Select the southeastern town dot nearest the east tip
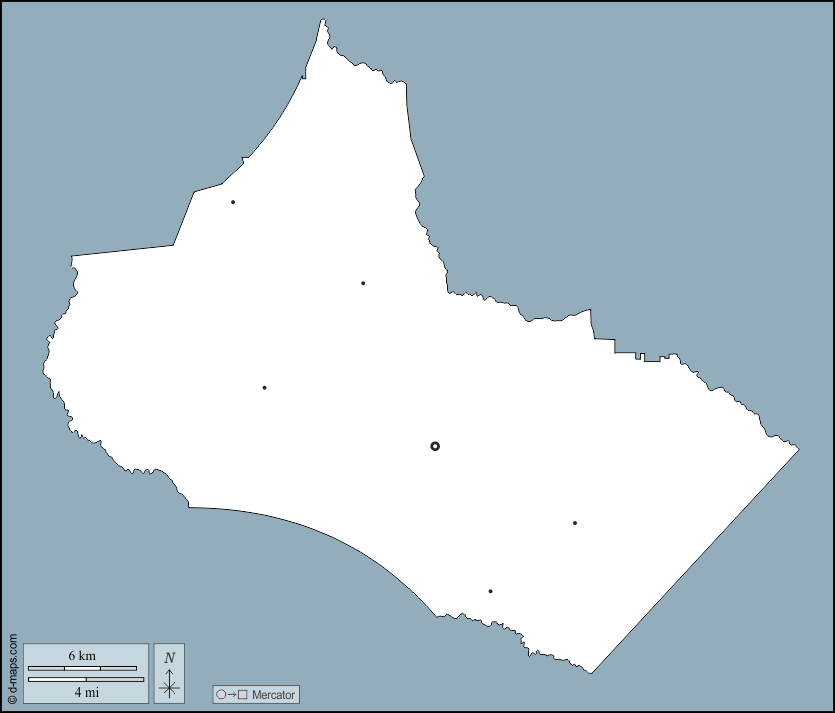This screenshot has width=835, height=713. [575, 523]
